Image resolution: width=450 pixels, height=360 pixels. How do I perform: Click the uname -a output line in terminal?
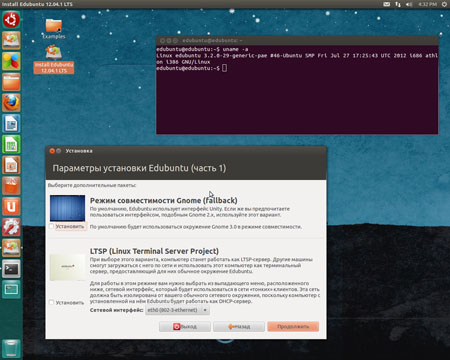pyautogui.click(x=297, y=59)
